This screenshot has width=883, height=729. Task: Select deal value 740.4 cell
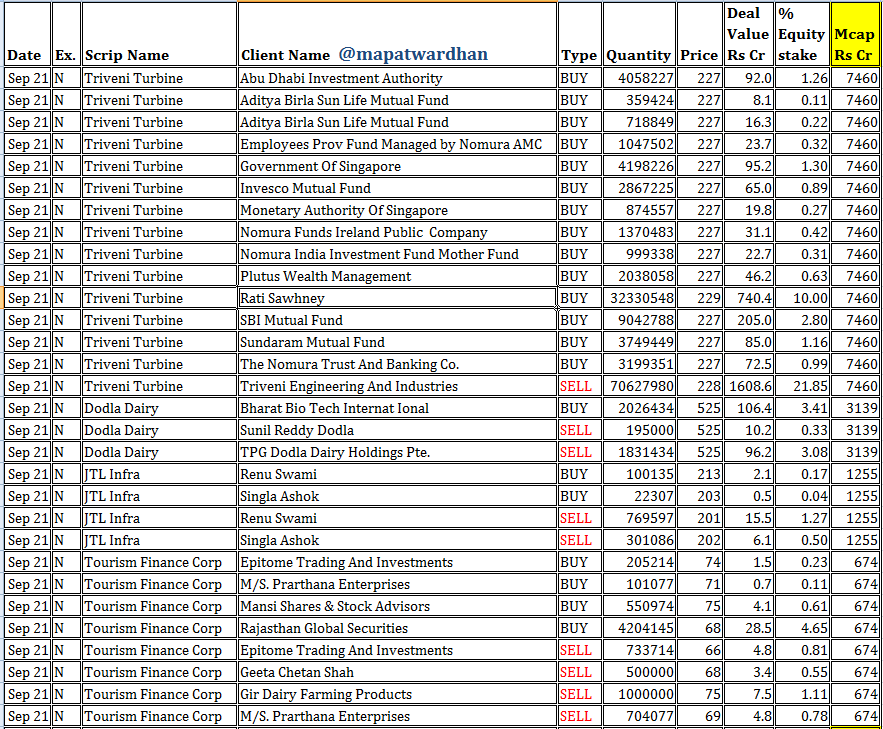[x=748, y=298]
